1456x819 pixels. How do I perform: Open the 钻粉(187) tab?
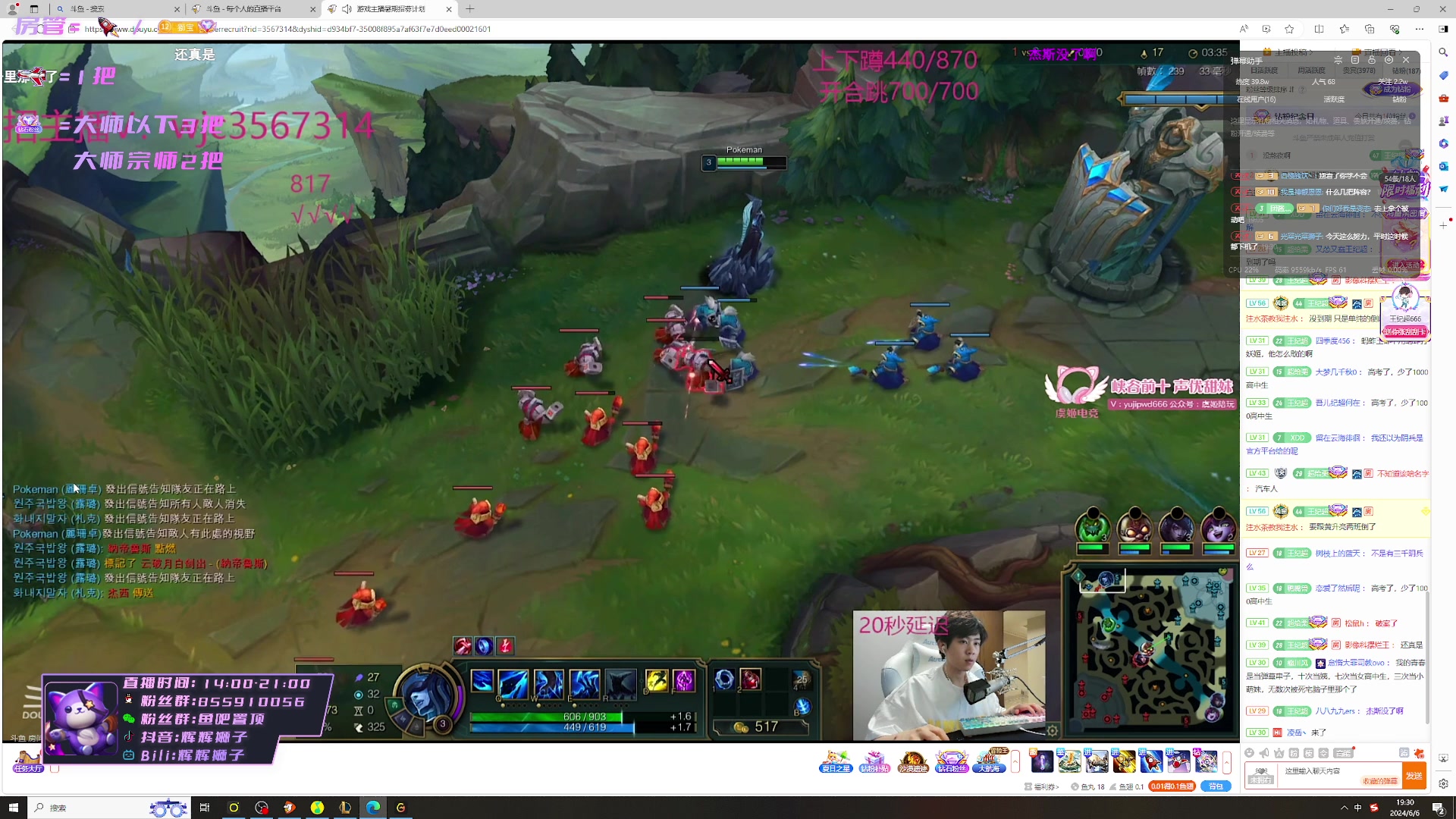coord(1407,71)
